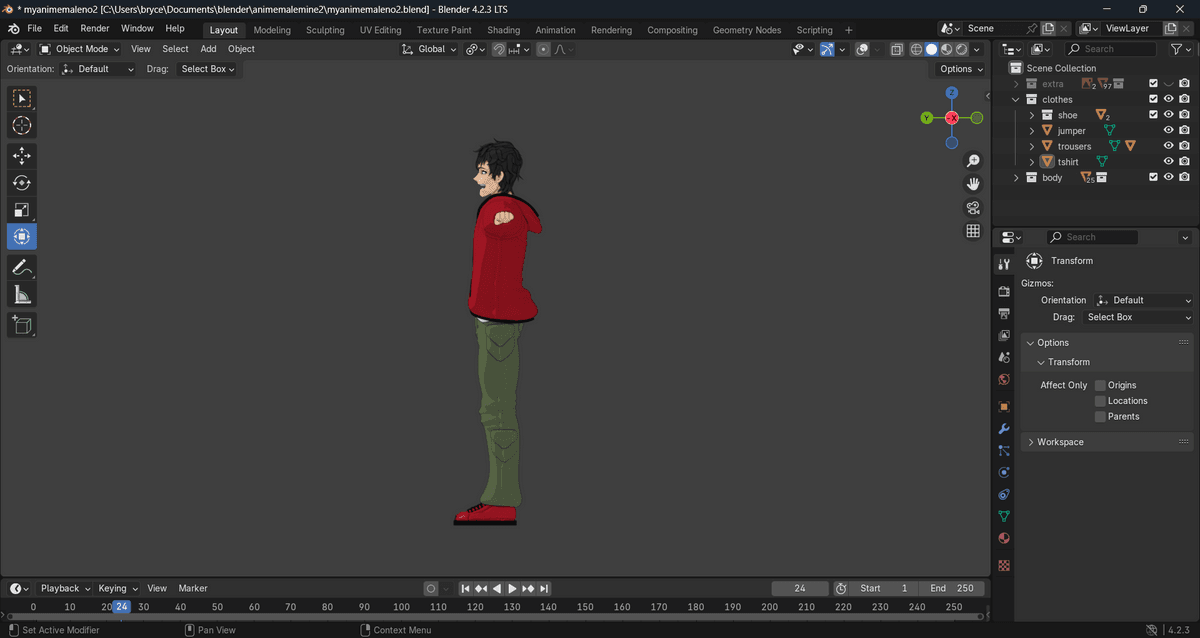Open the Global transform orientation dropdown
Screen dimensions: 1200x638
click(x=430, y=49)
